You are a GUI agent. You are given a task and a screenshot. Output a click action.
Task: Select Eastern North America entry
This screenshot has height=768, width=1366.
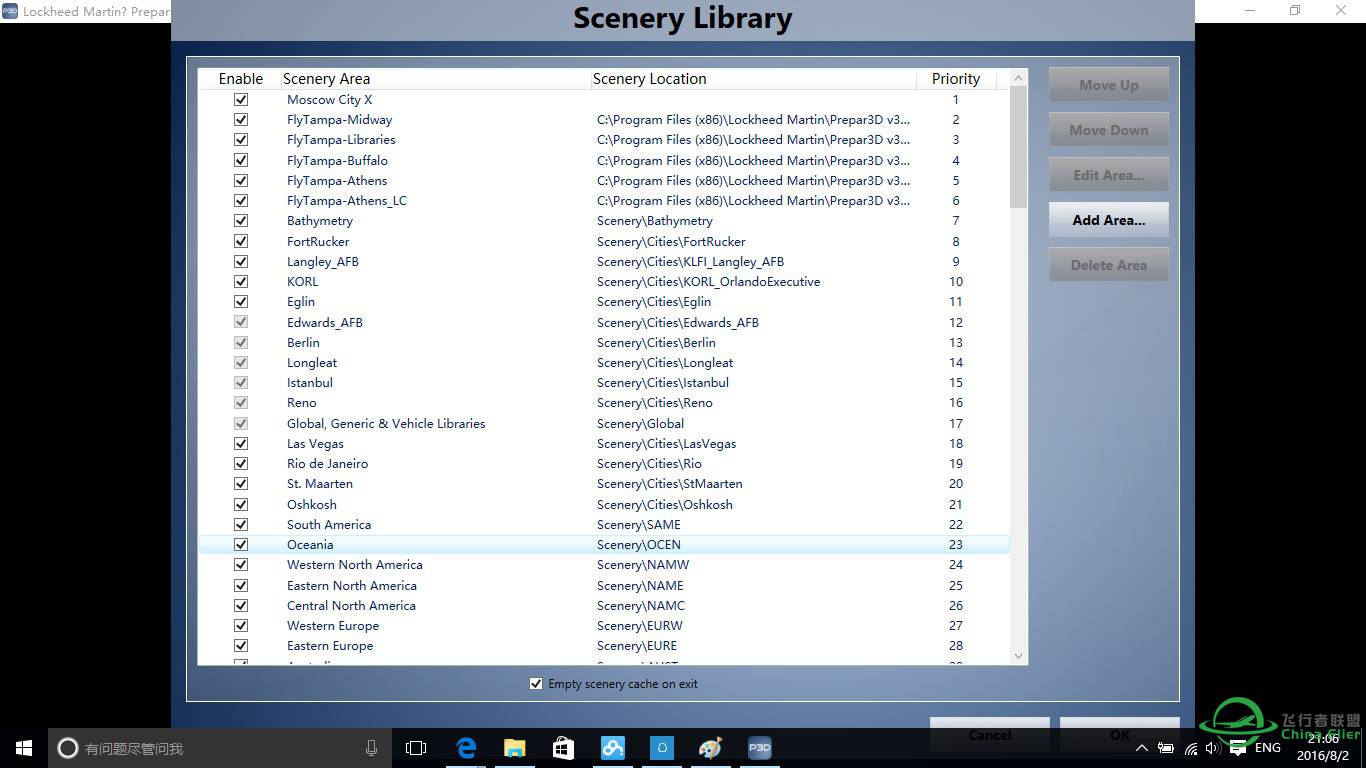[352, 585]
